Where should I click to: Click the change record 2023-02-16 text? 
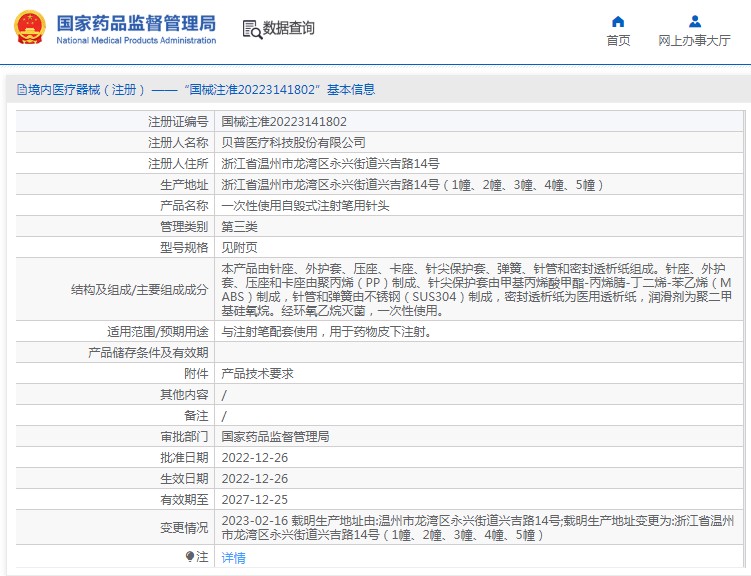click(478, 528)
